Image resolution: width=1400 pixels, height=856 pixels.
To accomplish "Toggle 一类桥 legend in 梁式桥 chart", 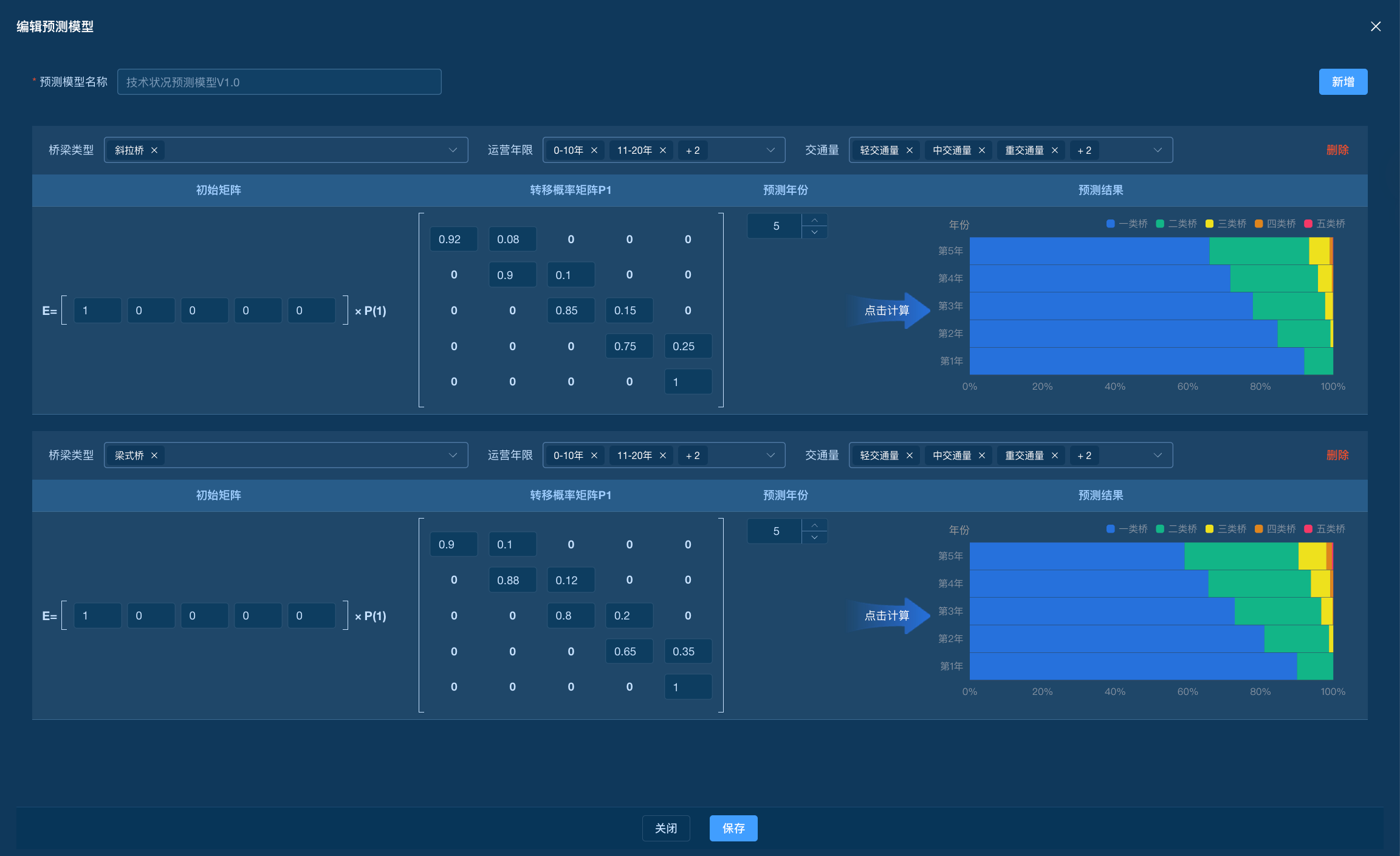I will click(x=1127, y=529).
